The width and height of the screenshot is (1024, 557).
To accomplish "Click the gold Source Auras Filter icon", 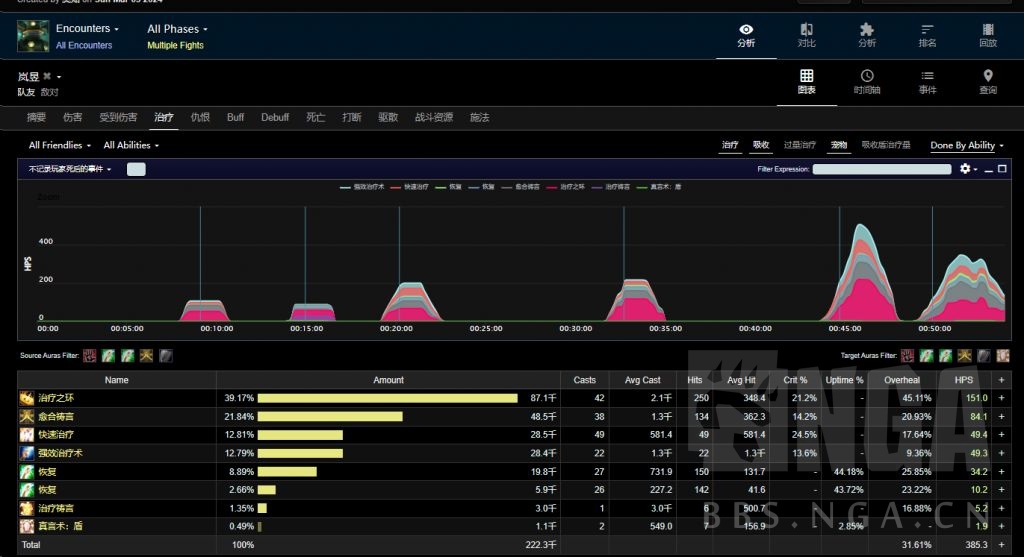I will (x=146, y=356).
